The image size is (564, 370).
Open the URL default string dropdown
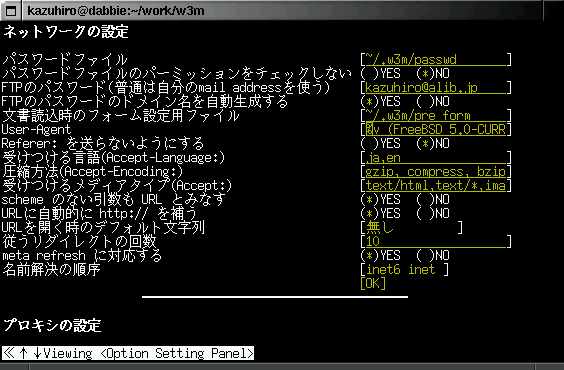point(411,228)
